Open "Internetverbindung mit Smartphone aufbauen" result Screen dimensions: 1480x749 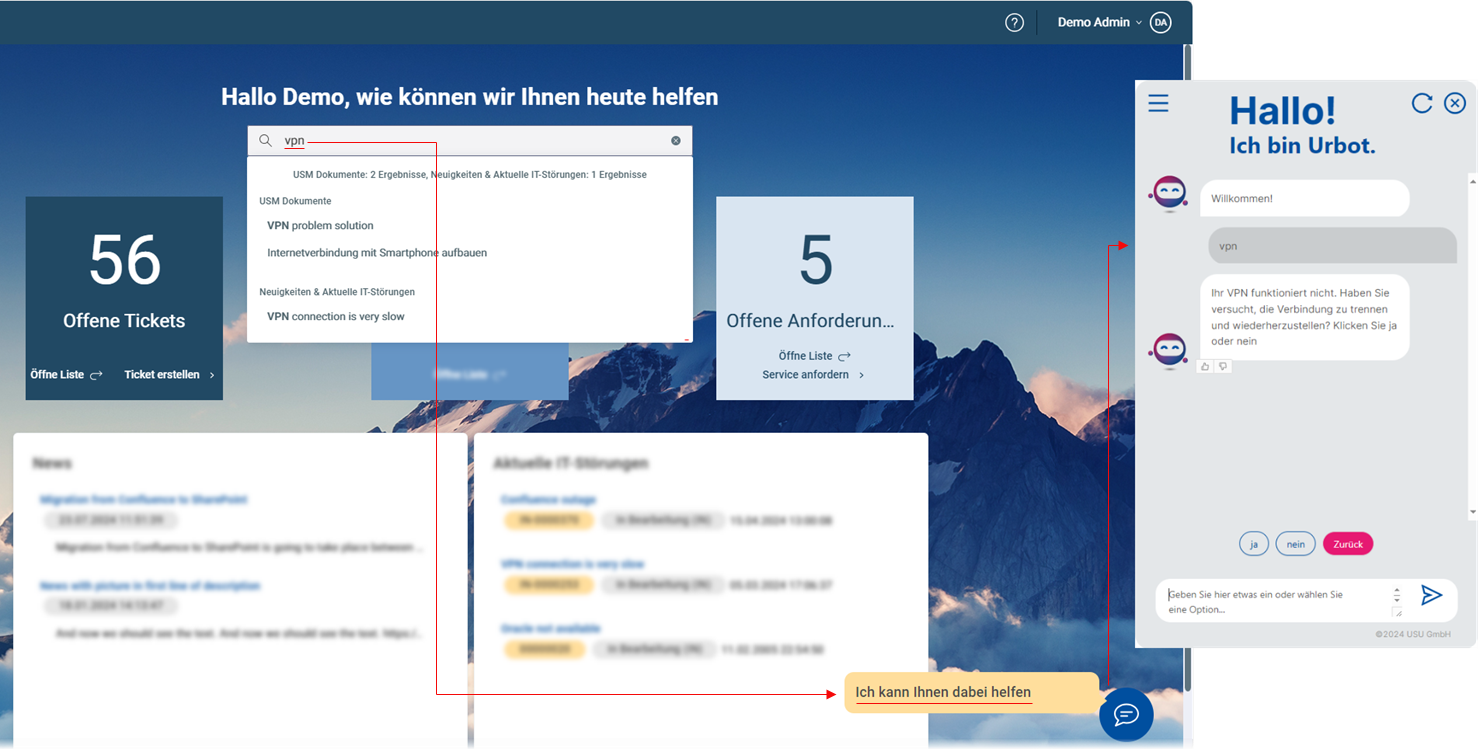point(377,253)
